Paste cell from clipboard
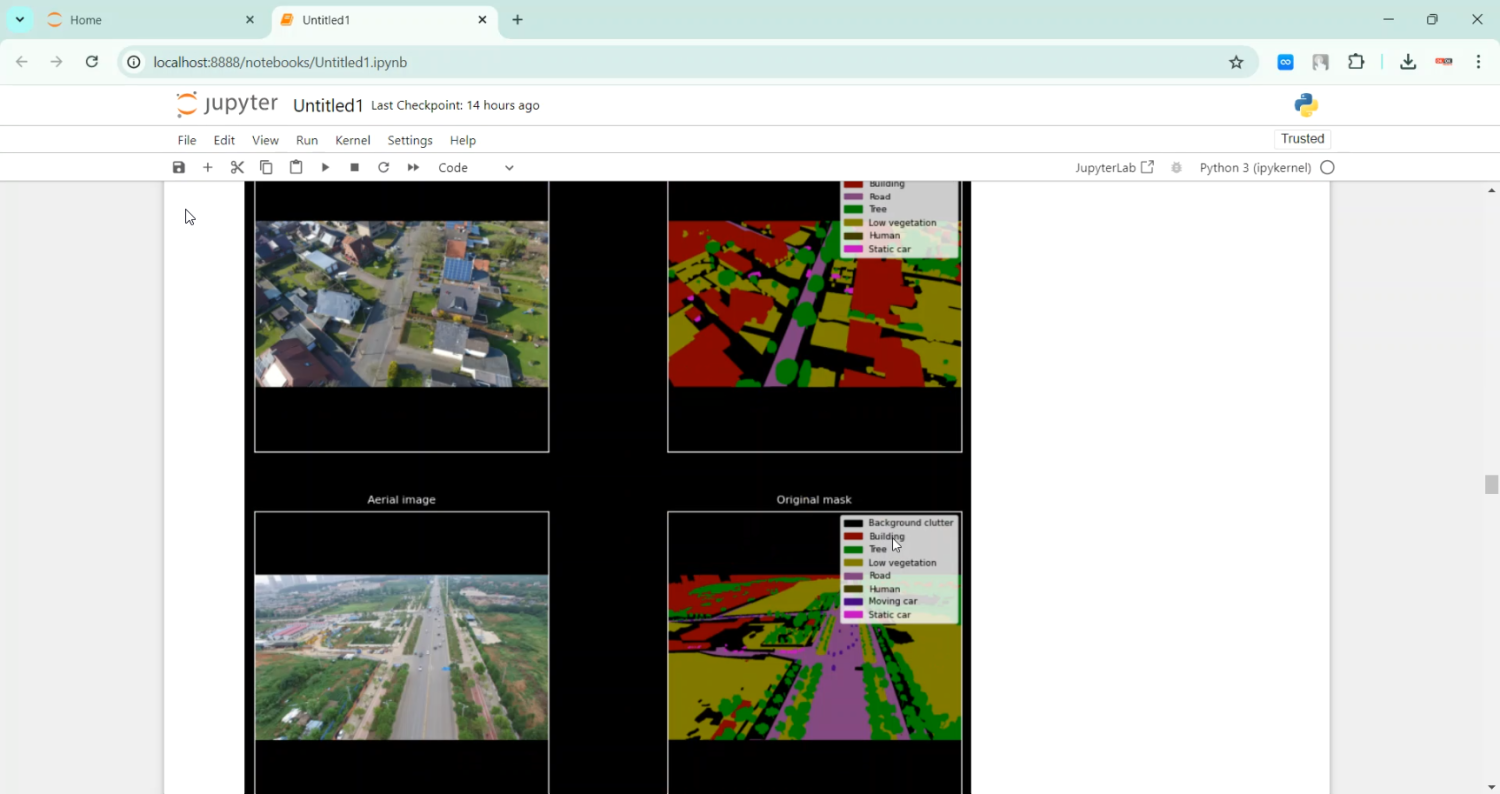The image size is (1500, 794). (296, 168)
